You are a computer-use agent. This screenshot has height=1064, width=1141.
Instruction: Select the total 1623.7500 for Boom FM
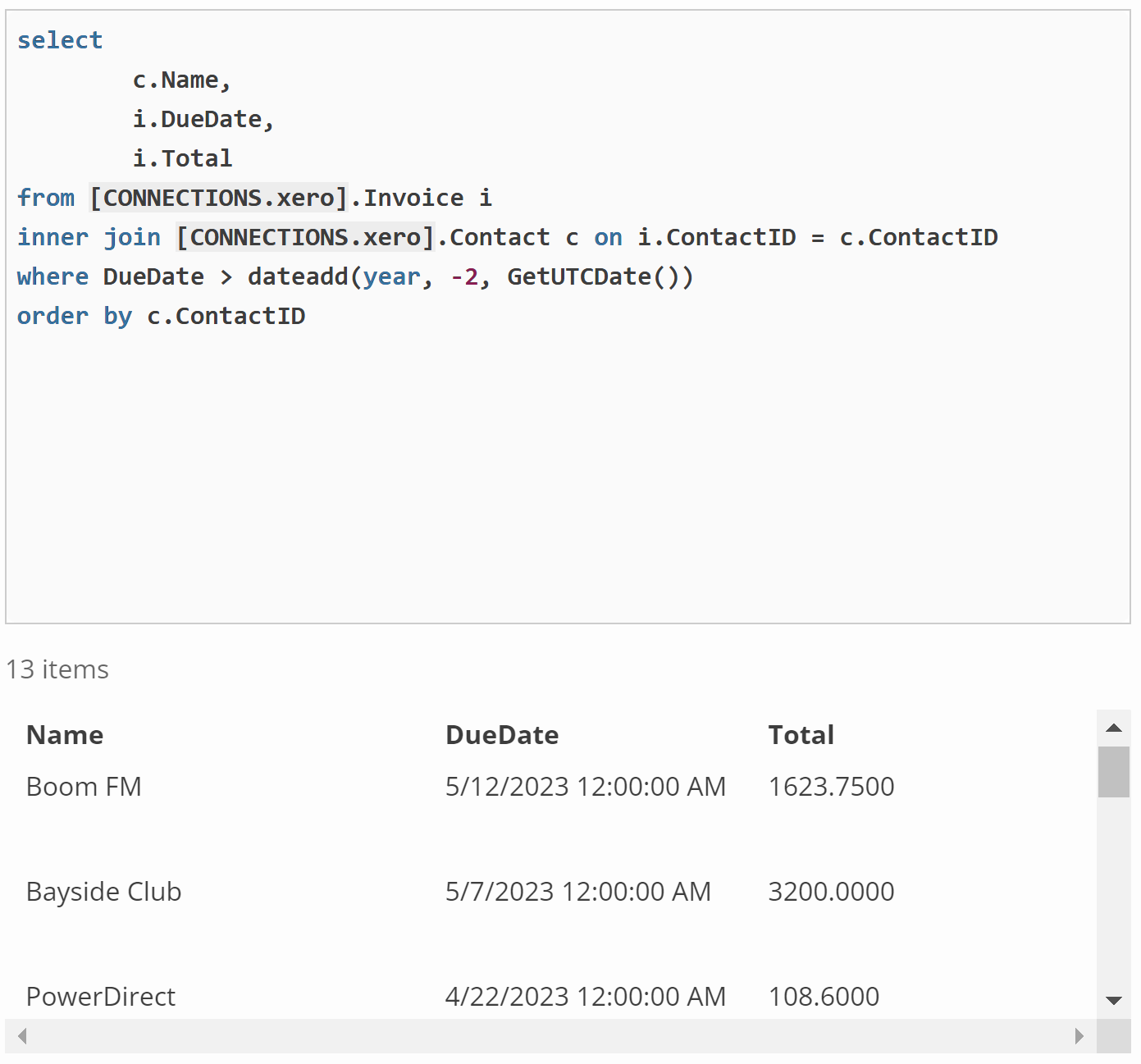coord(831,786)
